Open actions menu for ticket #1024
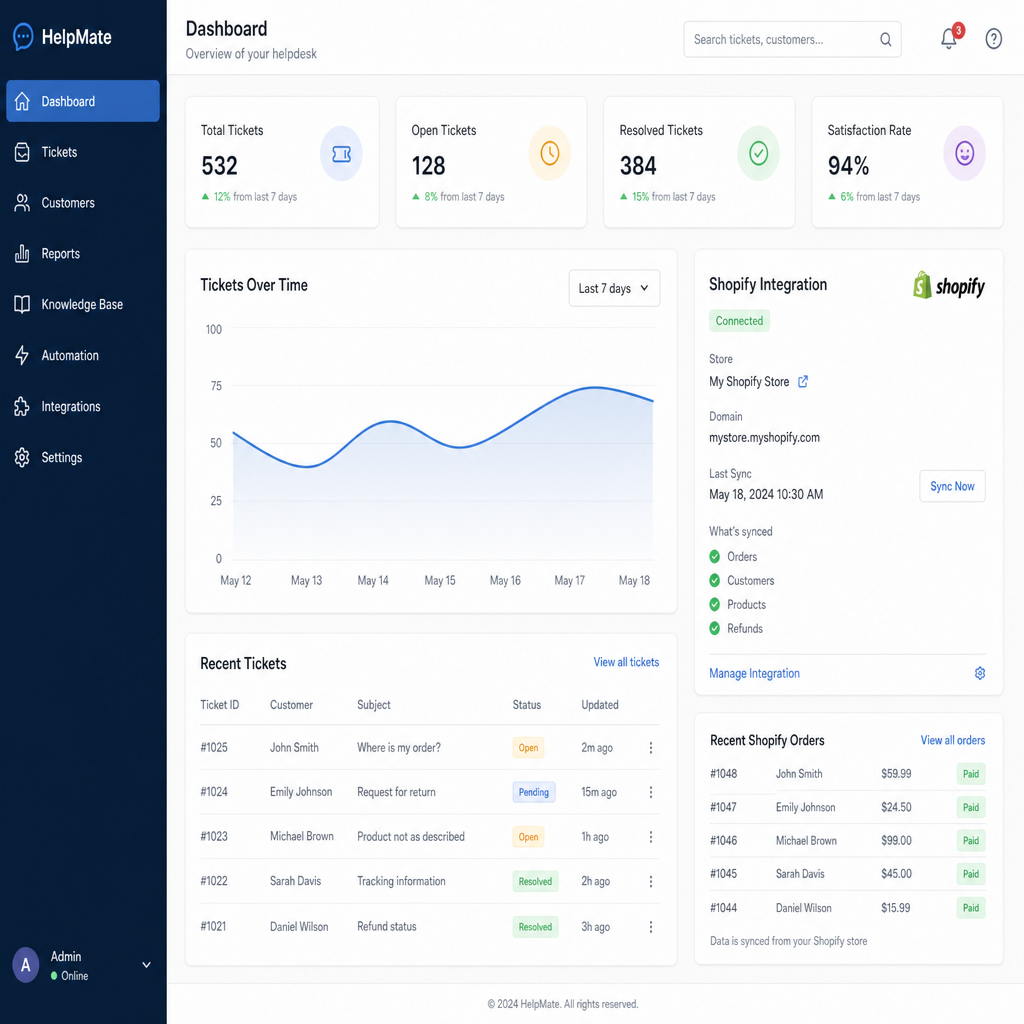1024x1024 pixels. click(x=650, y=792)
